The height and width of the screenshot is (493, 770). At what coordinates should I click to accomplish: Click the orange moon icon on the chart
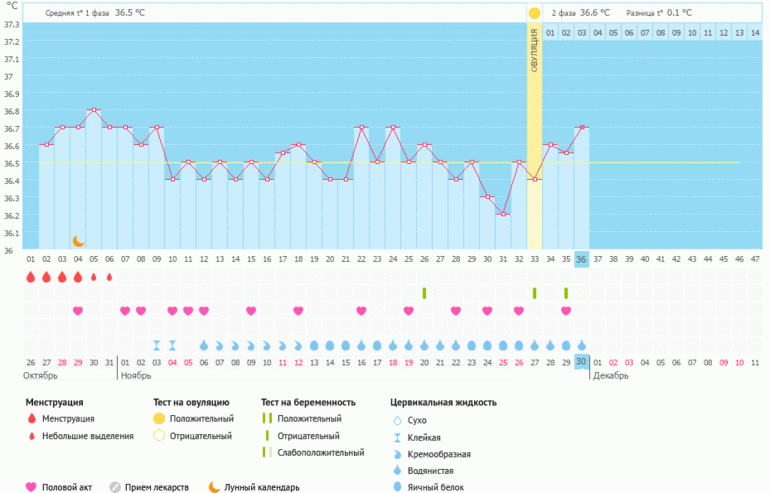[x=78, y=241]
